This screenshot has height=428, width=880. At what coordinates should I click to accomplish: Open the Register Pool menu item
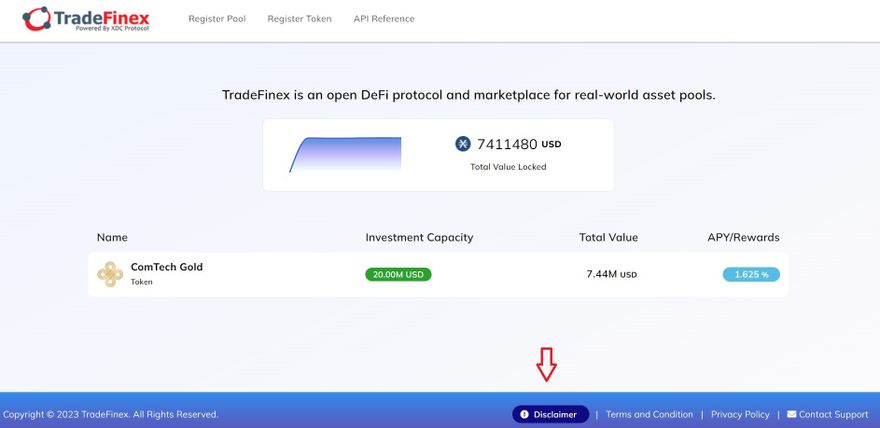[x=217, y=19]
